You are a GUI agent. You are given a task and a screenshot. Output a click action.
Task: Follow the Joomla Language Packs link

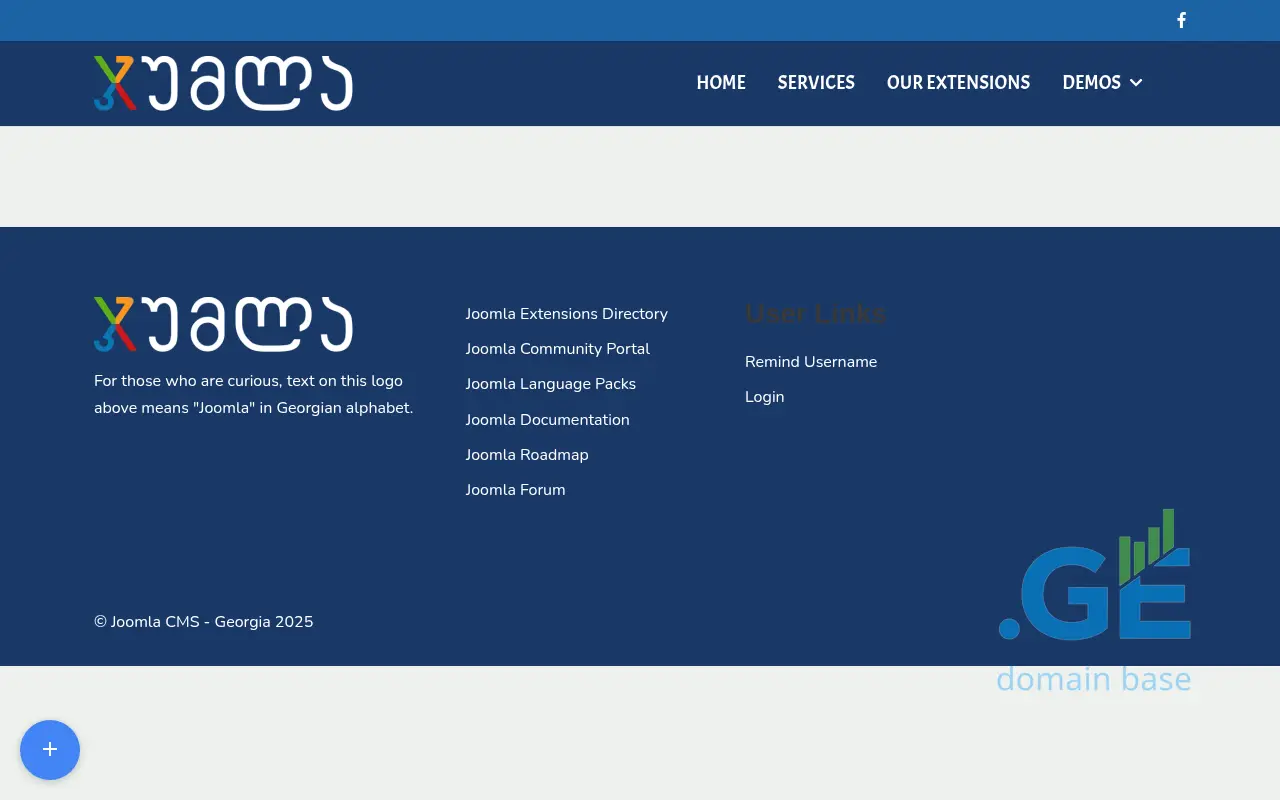(x=550, y=384)
